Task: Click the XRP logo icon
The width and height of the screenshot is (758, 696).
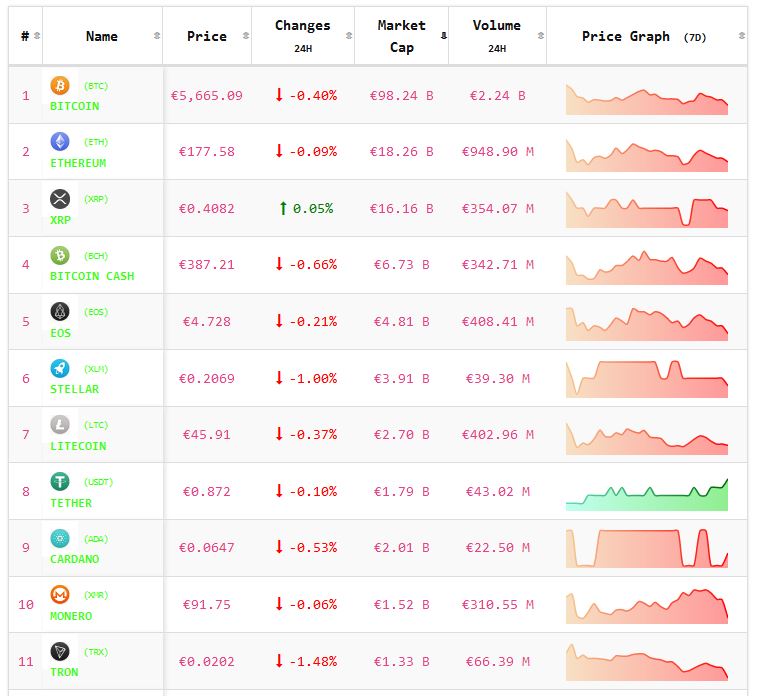Action: pos(60,199)
